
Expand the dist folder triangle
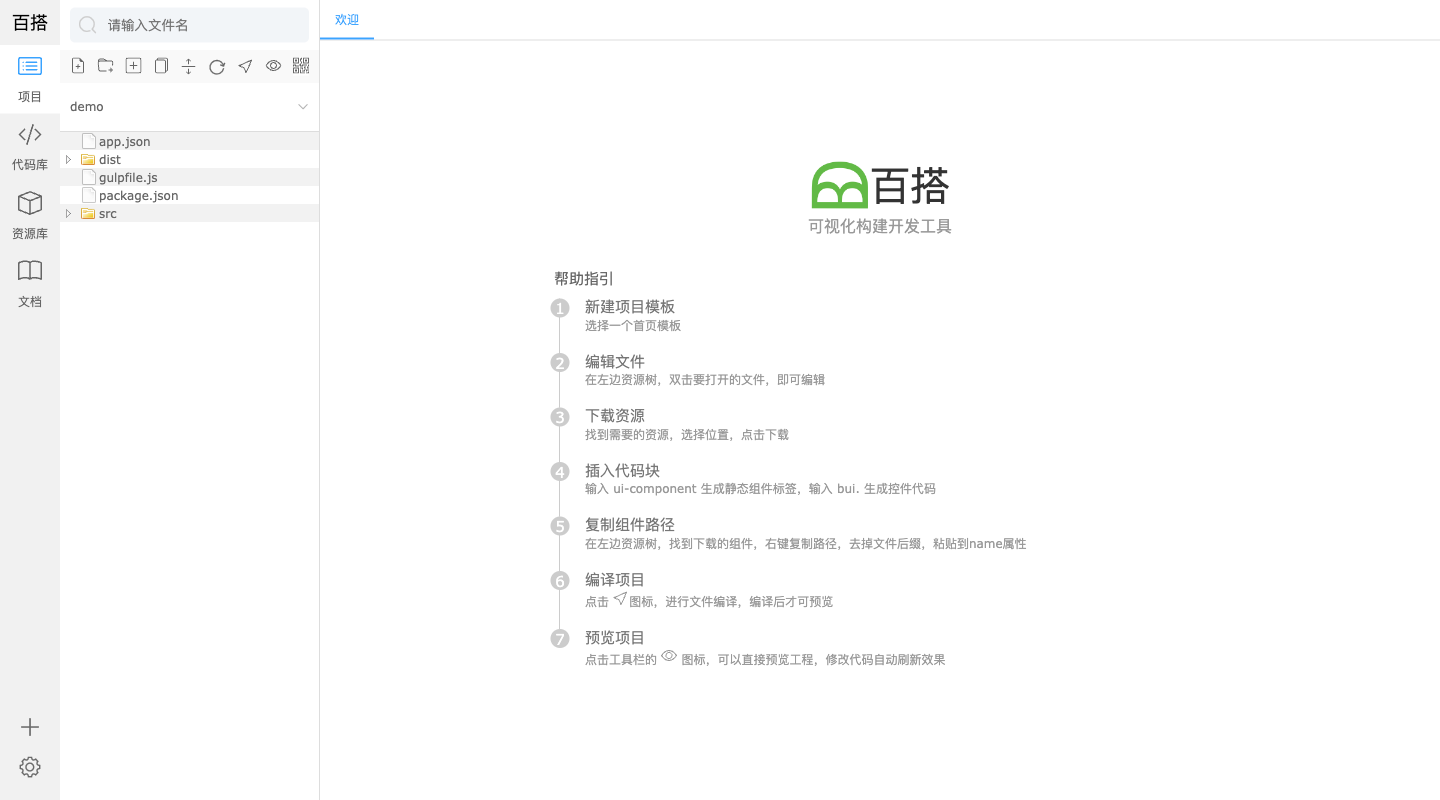tap(68, 159)
